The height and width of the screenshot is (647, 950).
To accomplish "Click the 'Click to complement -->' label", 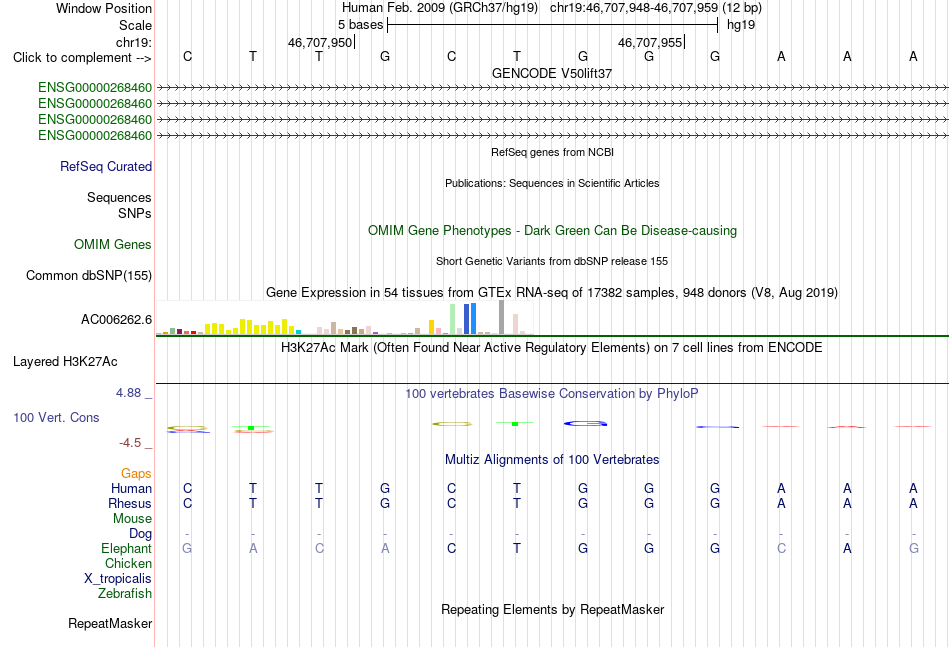I will pyautogui.click(x=82, y=58).
